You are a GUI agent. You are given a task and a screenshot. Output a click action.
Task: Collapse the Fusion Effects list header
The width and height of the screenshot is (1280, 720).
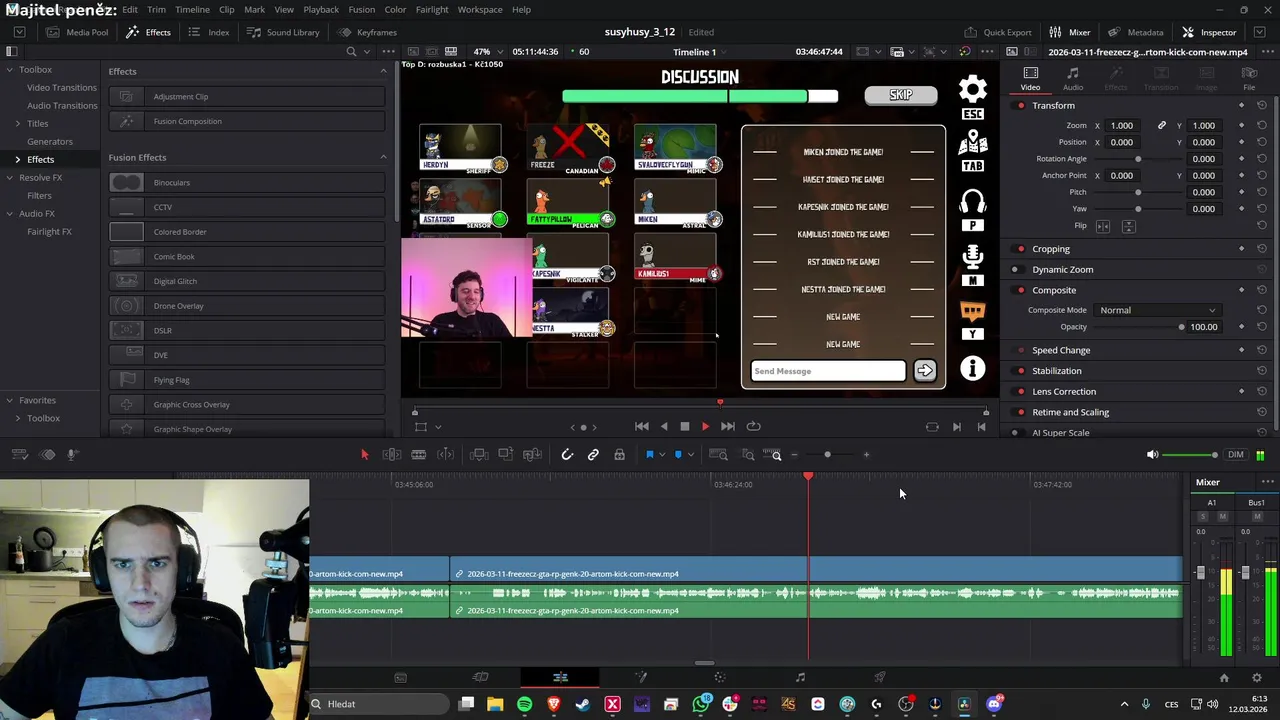(383, 157)
